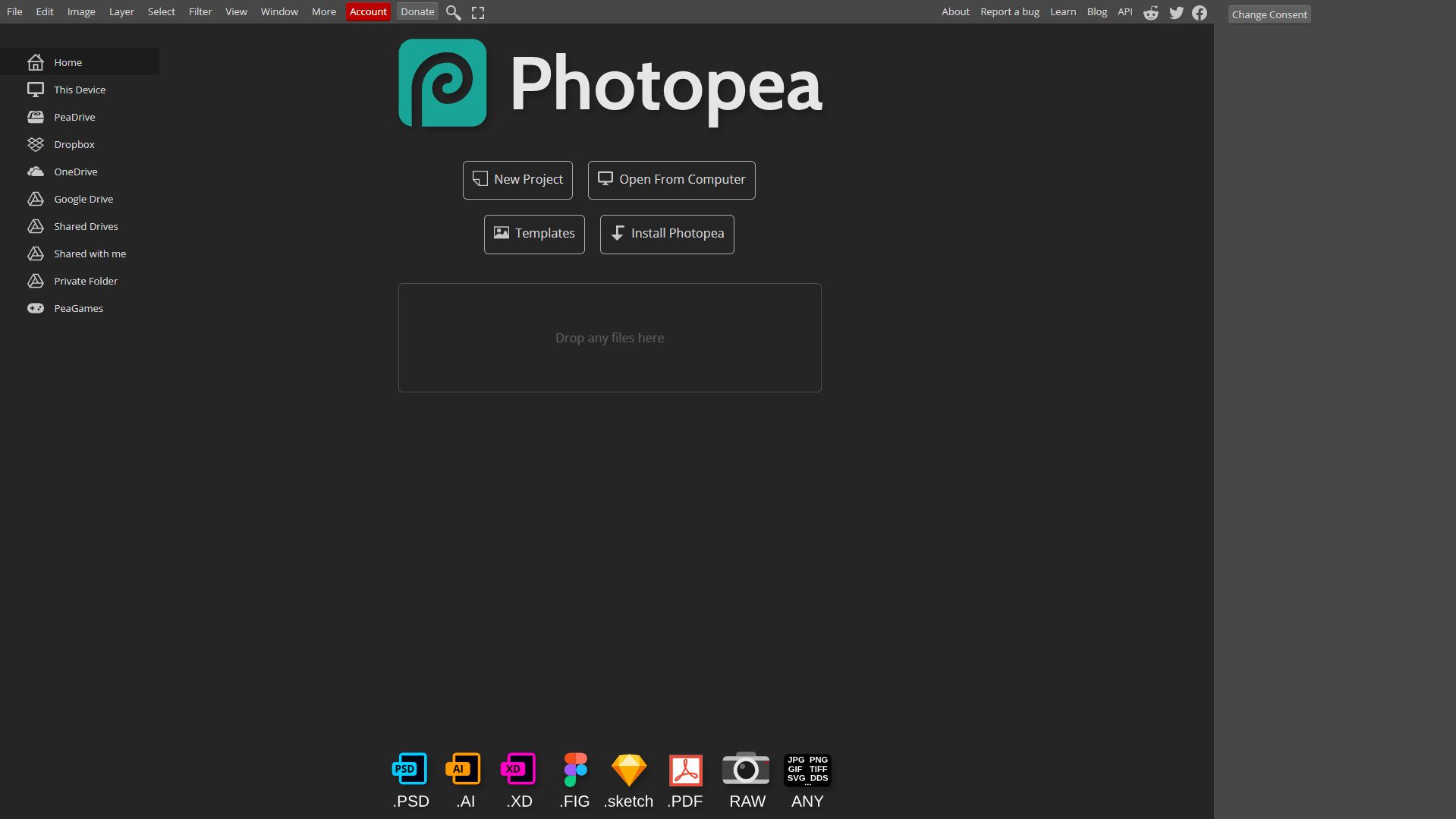Open the More menu

pyautogui.click(x=324, y=11)
